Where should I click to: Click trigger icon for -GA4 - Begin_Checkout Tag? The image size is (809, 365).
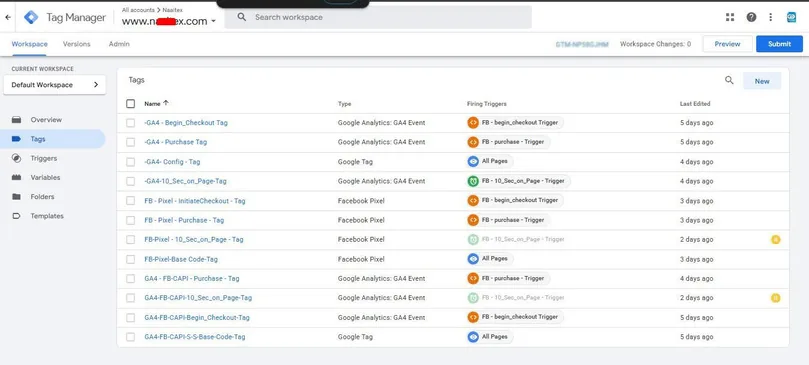pos(473,123)
